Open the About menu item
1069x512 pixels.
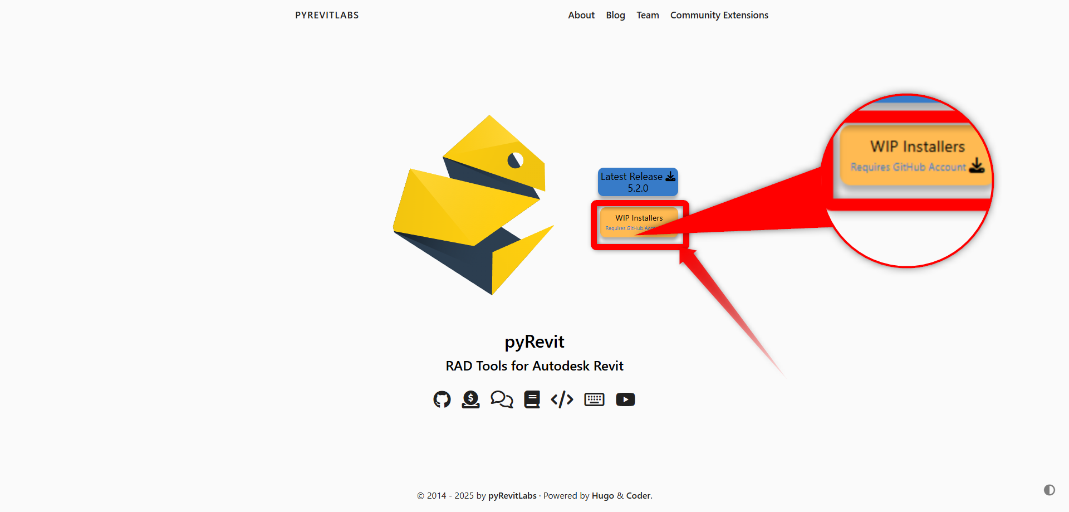pyautogui.click(x=582, y=15)
